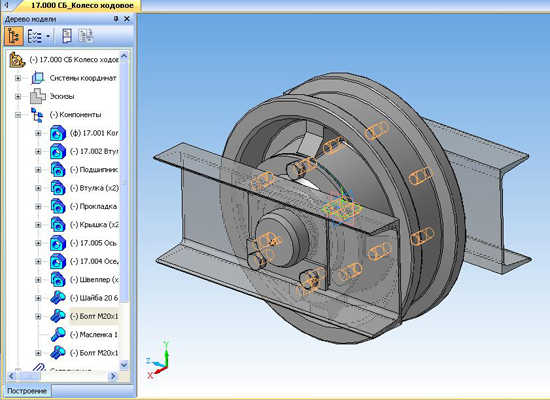The height and width of the screenshot is (400, 550).
Task: Select the (-) Подшипник row
Action: (94, 170)
